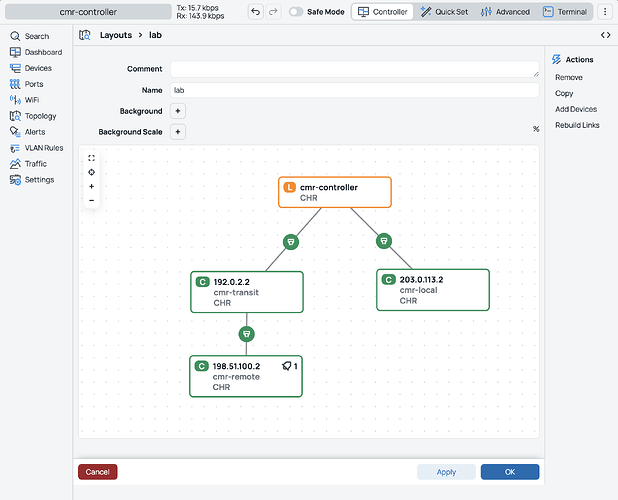This screenshot has width=618, height=500.
Task: Click link icon between controller and cmr-transit
Action: pos(291,242)
